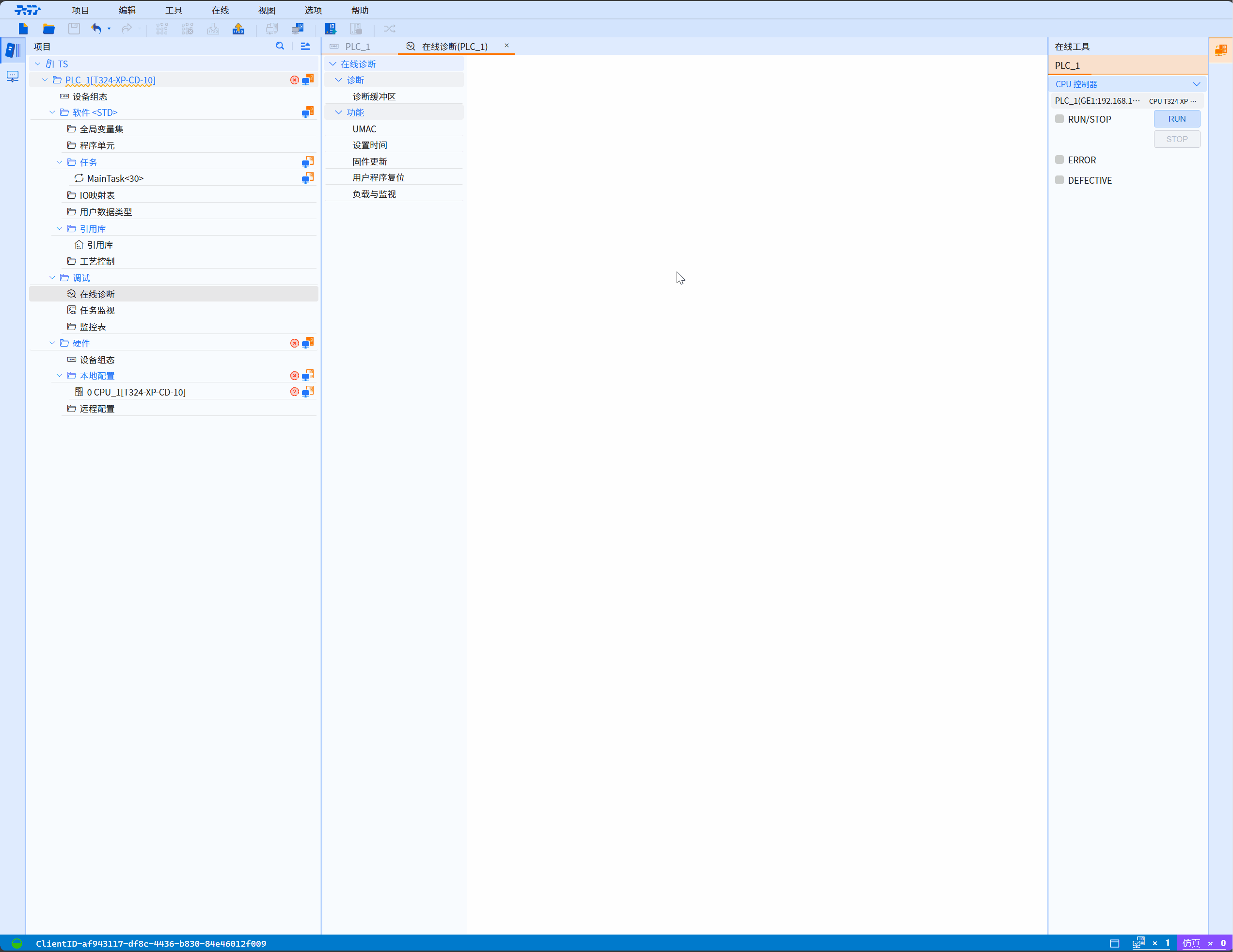Search the project tree via magnifier icon
1233x952 pixels.
280,47
